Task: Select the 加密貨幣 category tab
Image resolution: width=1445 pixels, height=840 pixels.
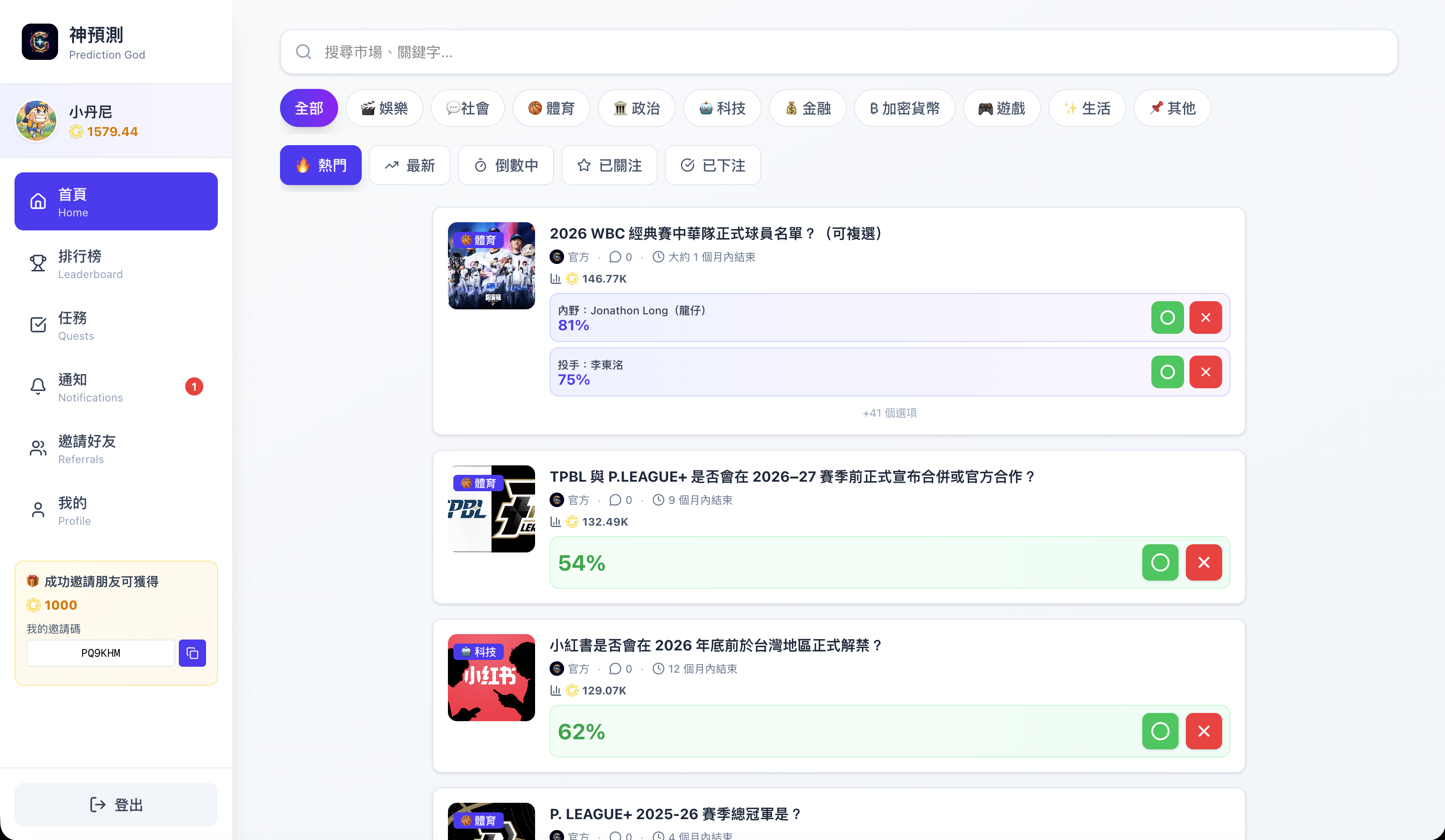Action: pyautogui.click(x=904, y=108)
